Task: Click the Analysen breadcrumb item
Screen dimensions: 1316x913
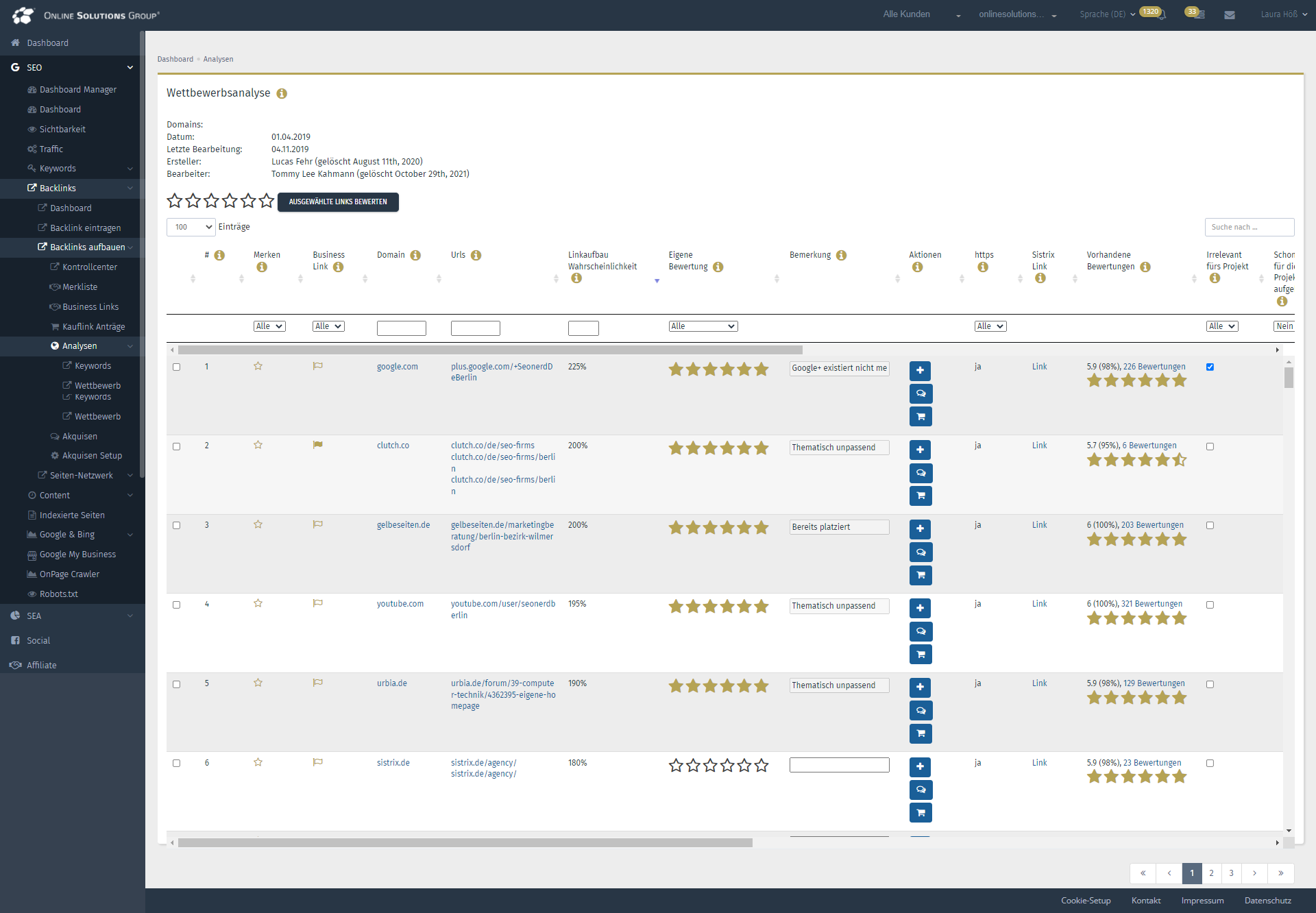Action: (218, 59)
